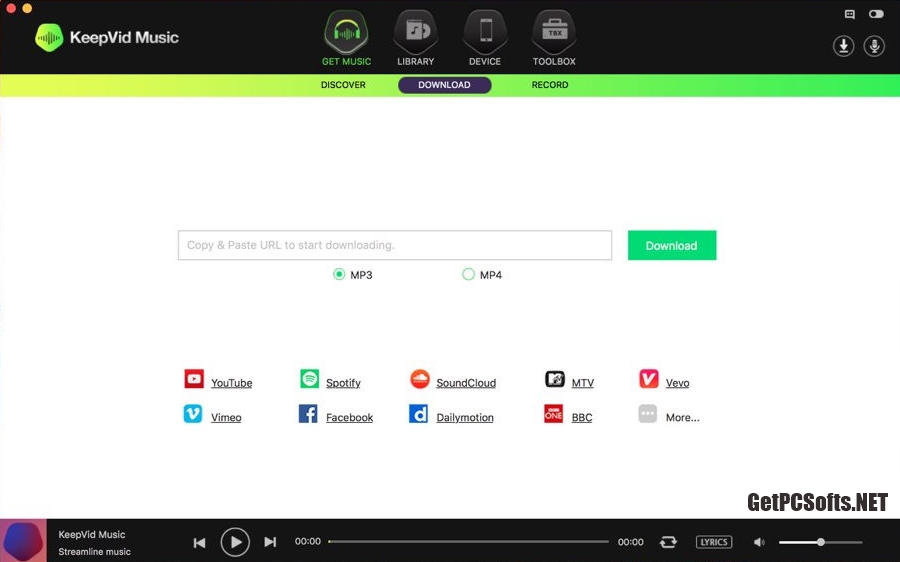Switch to the Record tab
Image resolution: width=900 pixels, height=562 pixels.
[x=550, y=85]
